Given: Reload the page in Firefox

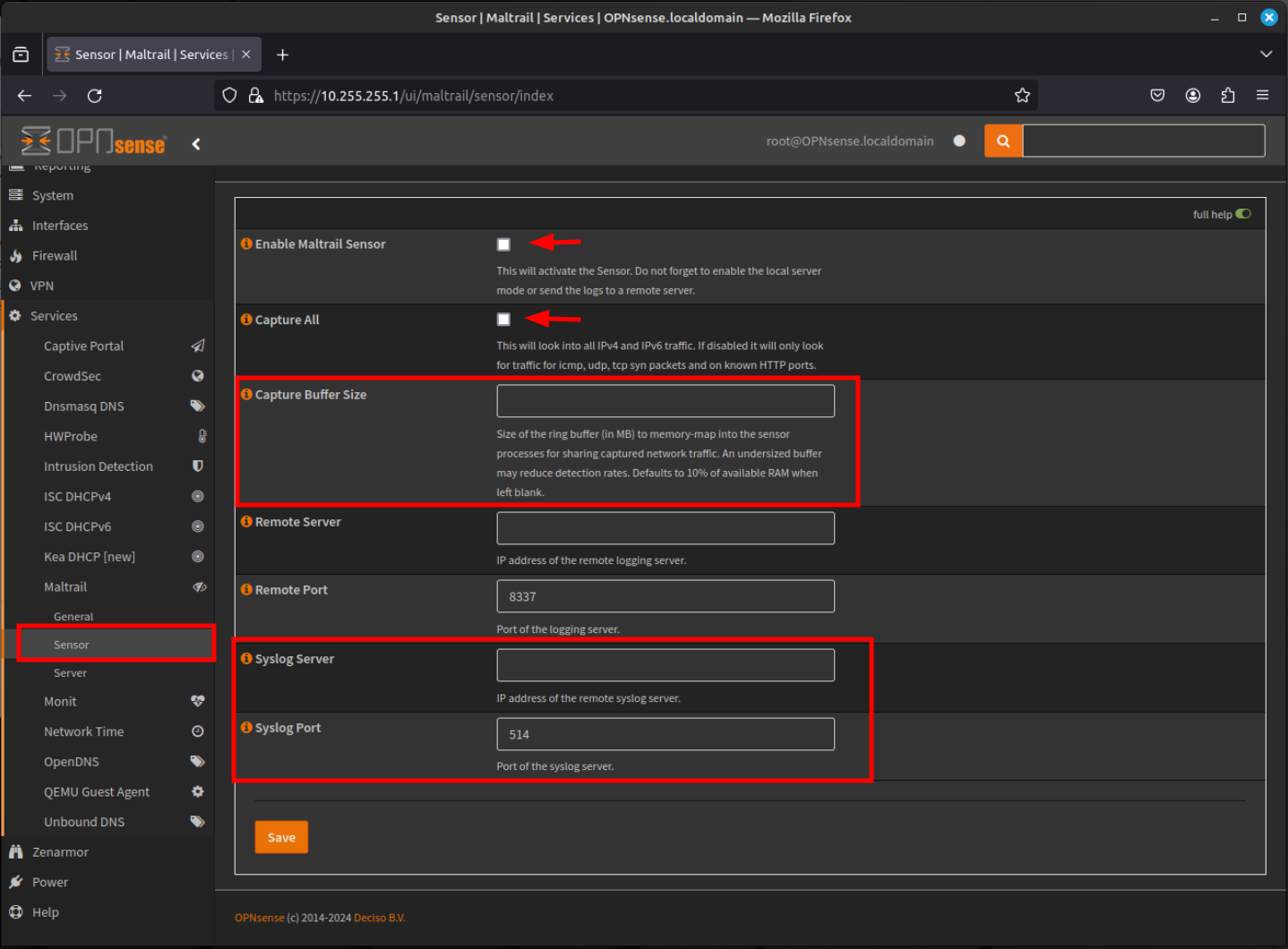Looking at the screenshot, I should click(95, 96).
